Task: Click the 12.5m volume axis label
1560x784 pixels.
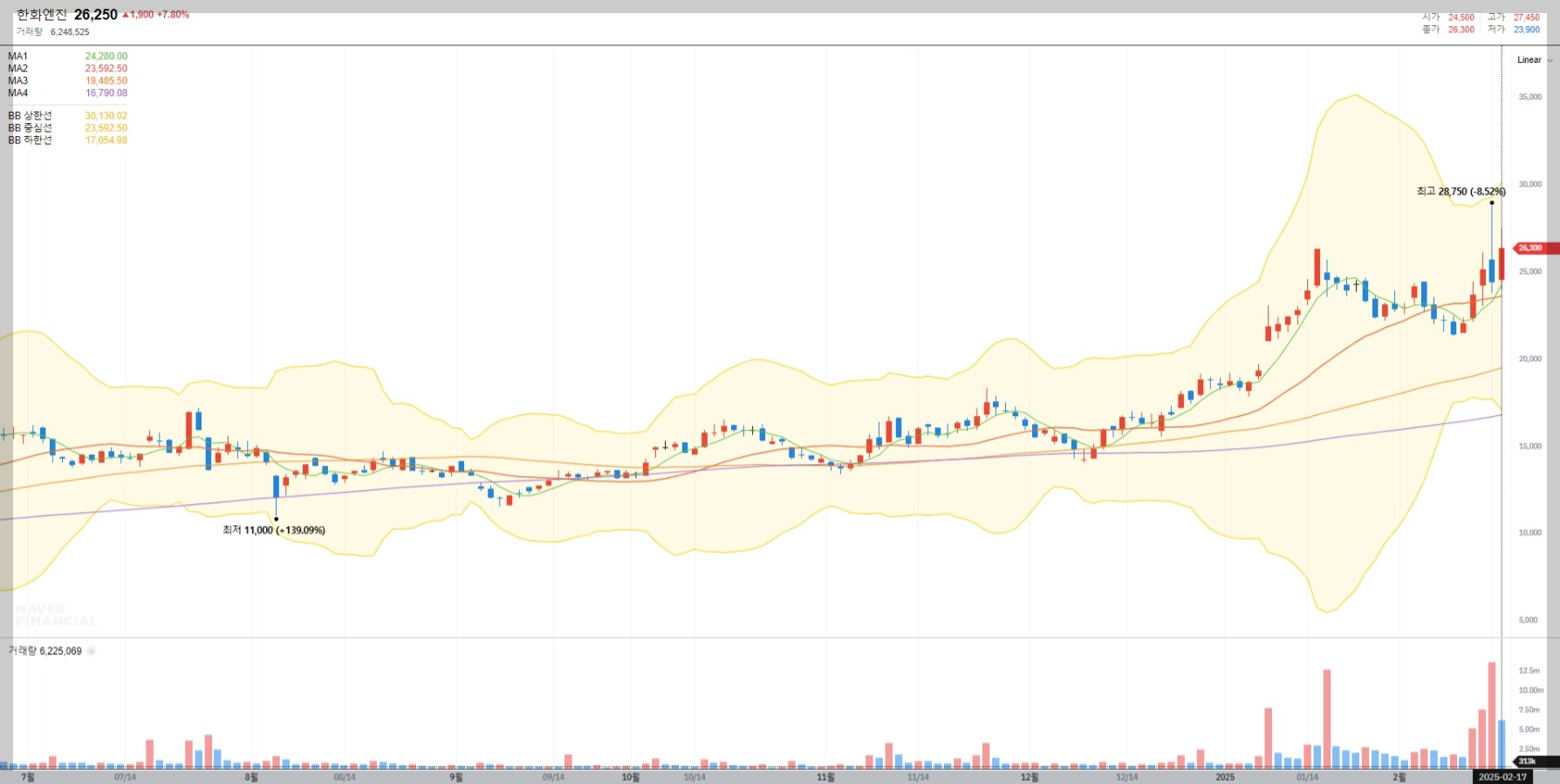Action: (x=1529, y=672)
